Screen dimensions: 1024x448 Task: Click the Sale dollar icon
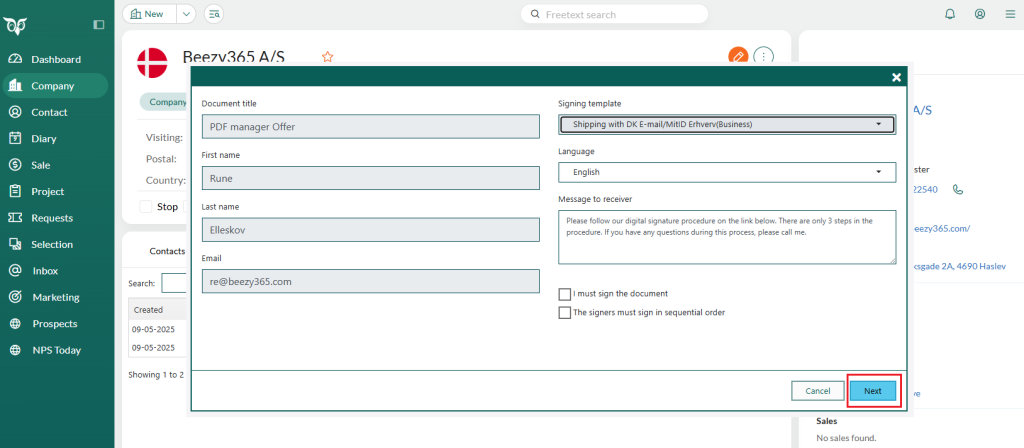(x=16, y=165)
